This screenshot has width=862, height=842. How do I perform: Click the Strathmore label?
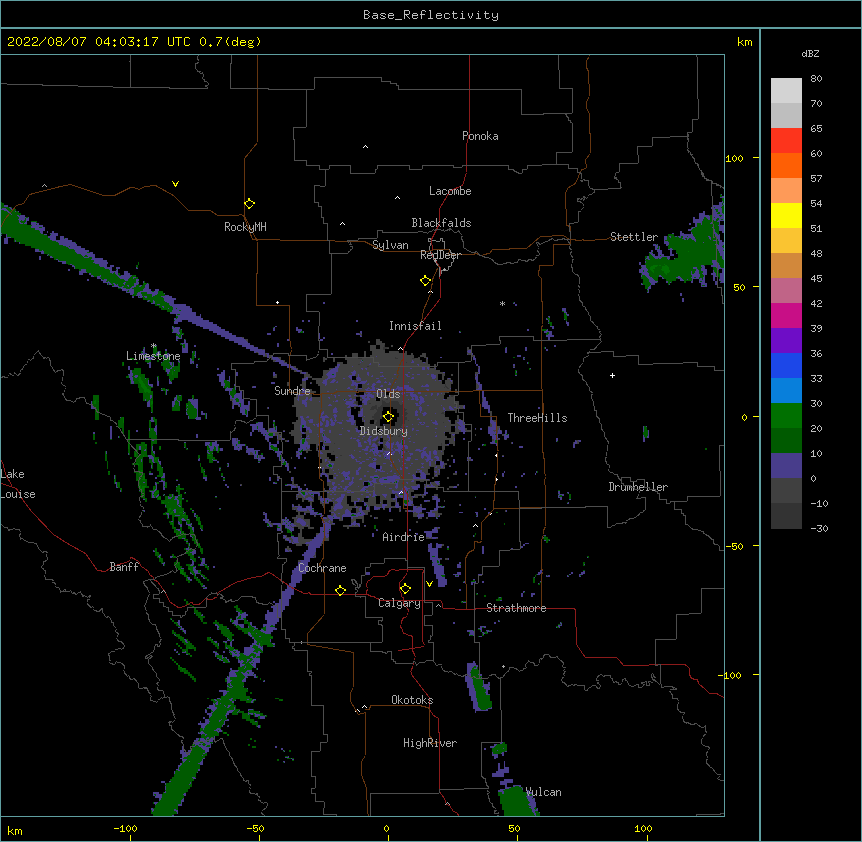(x=516, y=608)
